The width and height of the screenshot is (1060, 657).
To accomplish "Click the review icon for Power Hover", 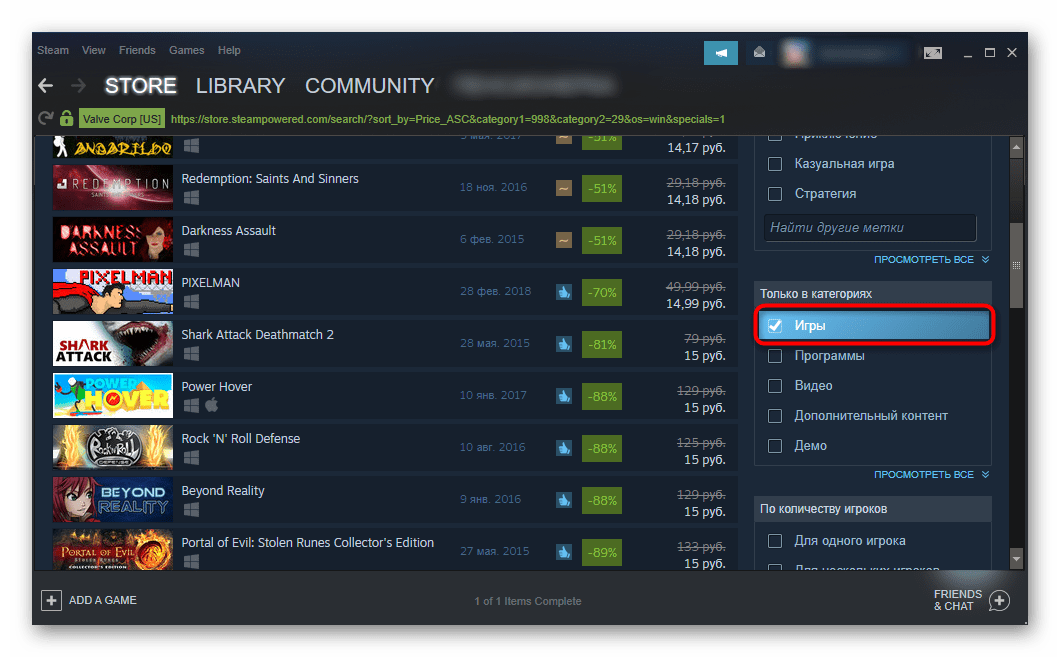I will (x=564, y=396).
